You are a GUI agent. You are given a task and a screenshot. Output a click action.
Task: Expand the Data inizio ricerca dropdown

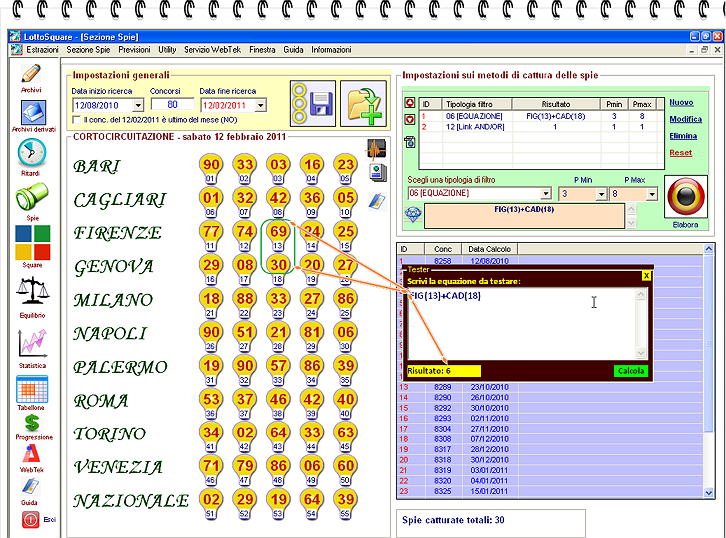pyautogui.click(x=138, y=106)
